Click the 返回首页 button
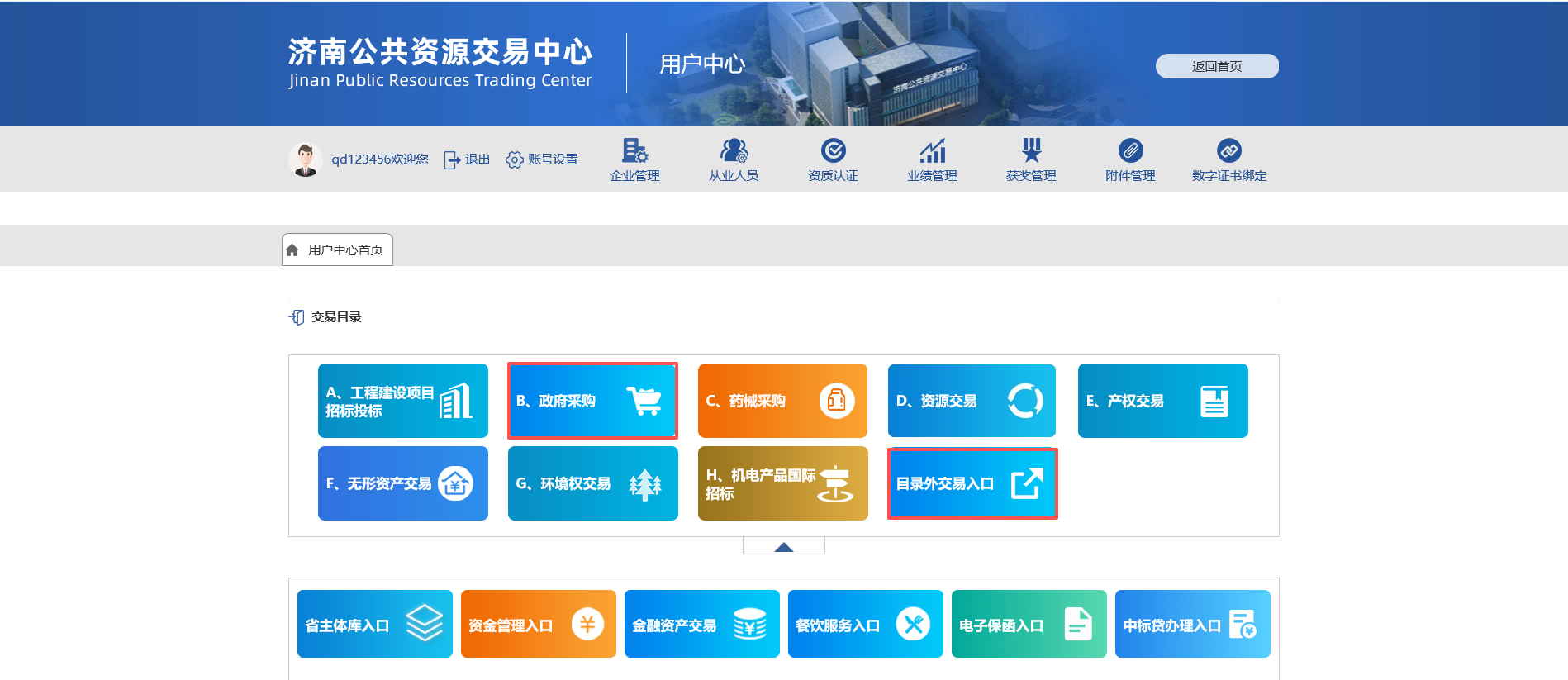This screenshot has width=1568, height=680. click(1216, 66)
